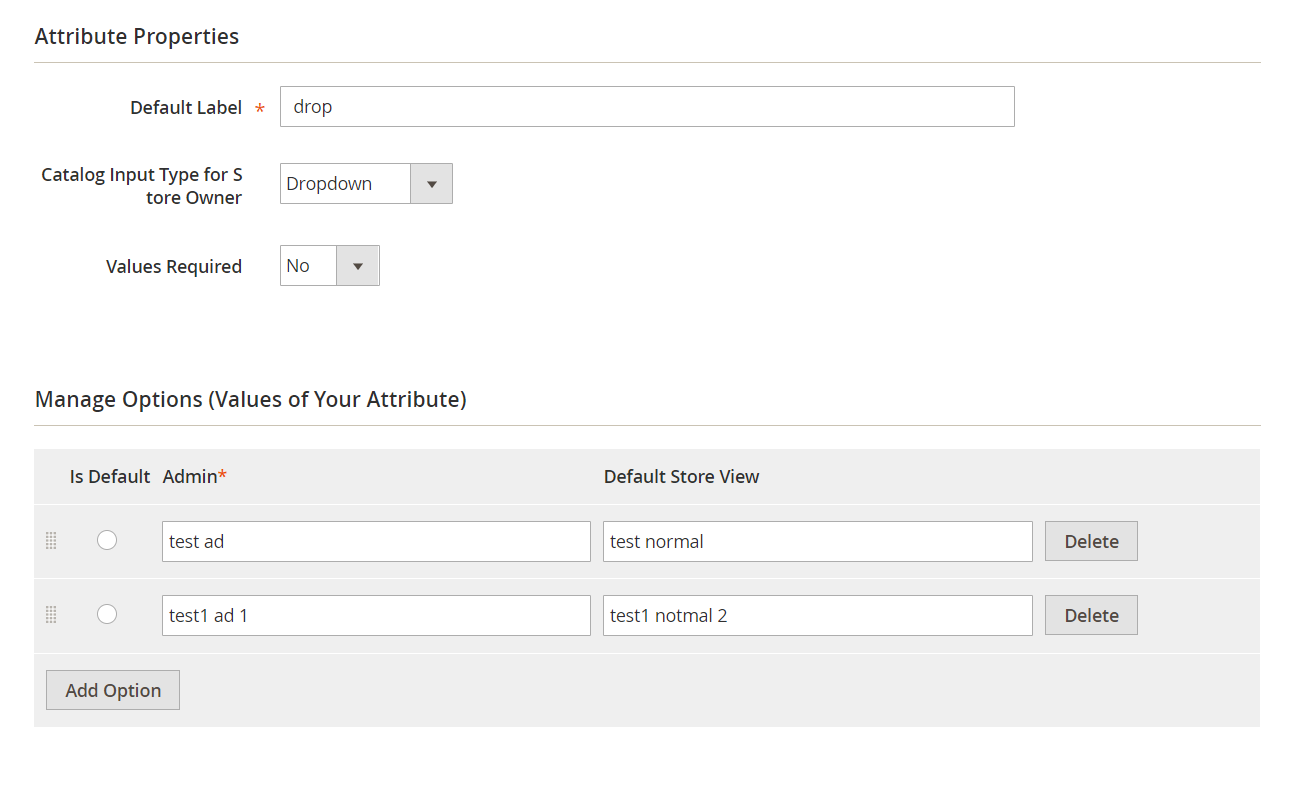Click the Default Store View field containing 'test1 notmal 2'

click(817, 615)
